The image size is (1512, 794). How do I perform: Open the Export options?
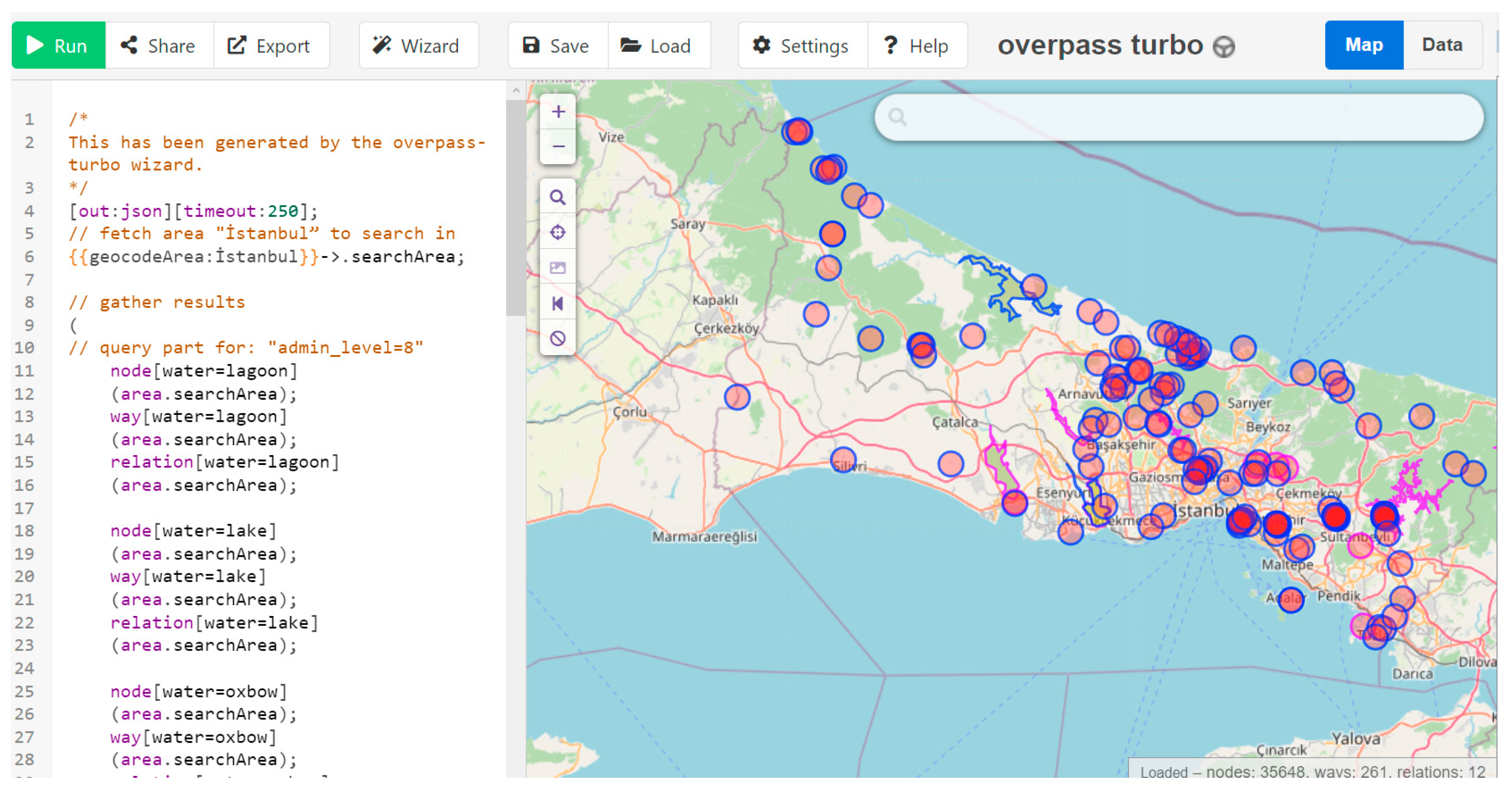click(271, 45)
